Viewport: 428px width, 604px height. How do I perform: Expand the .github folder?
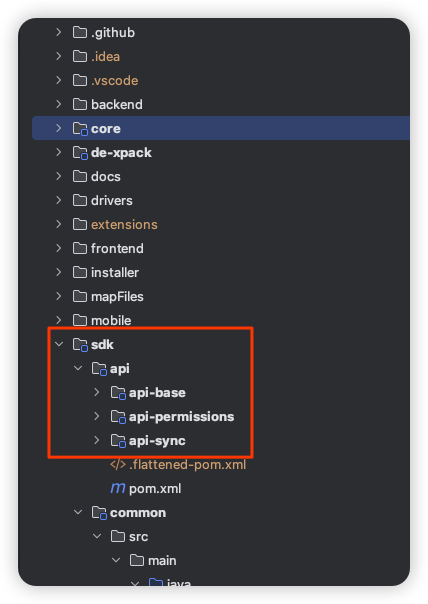click(59, 32)
